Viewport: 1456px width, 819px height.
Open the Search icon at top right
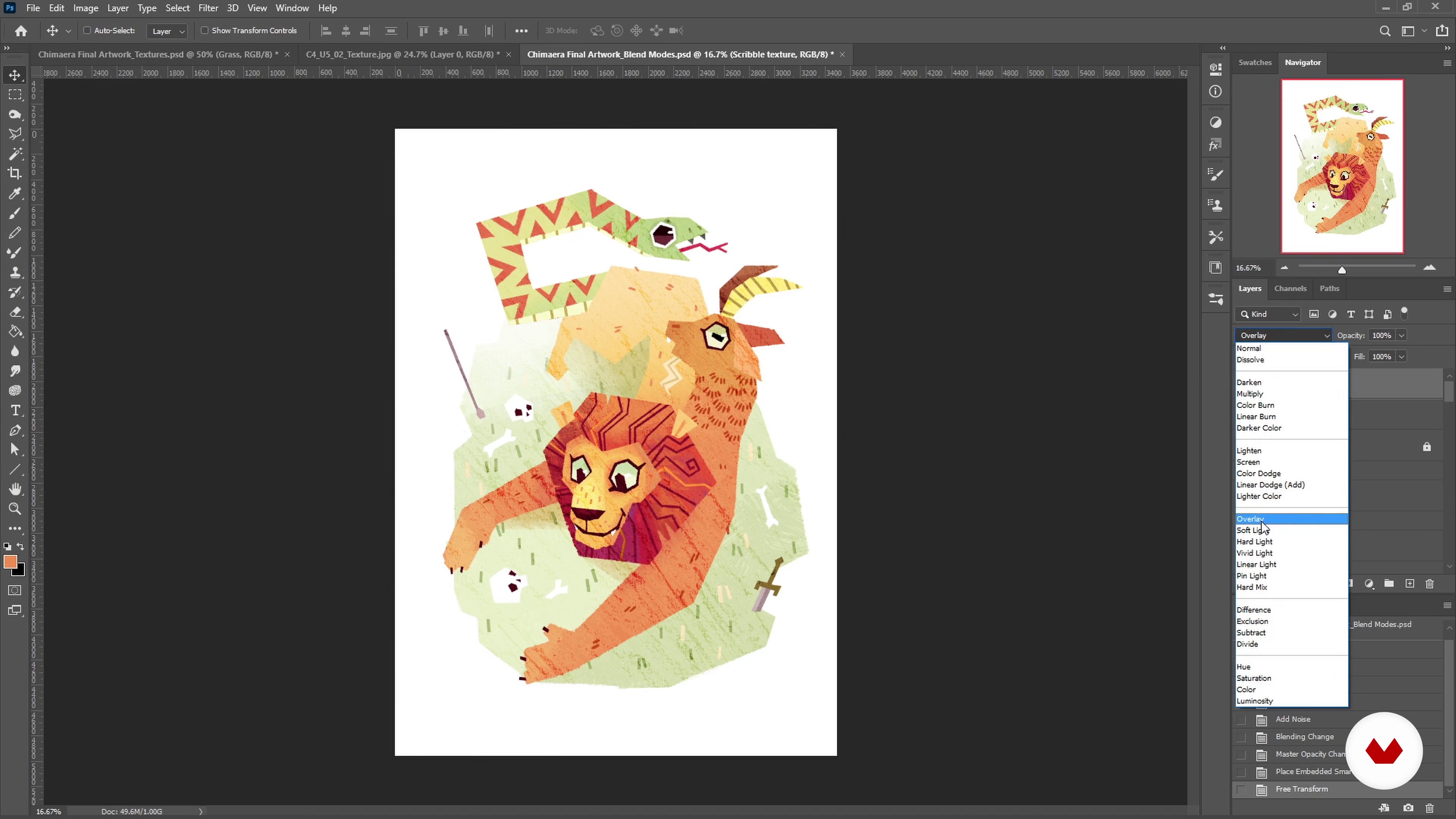1385,31
